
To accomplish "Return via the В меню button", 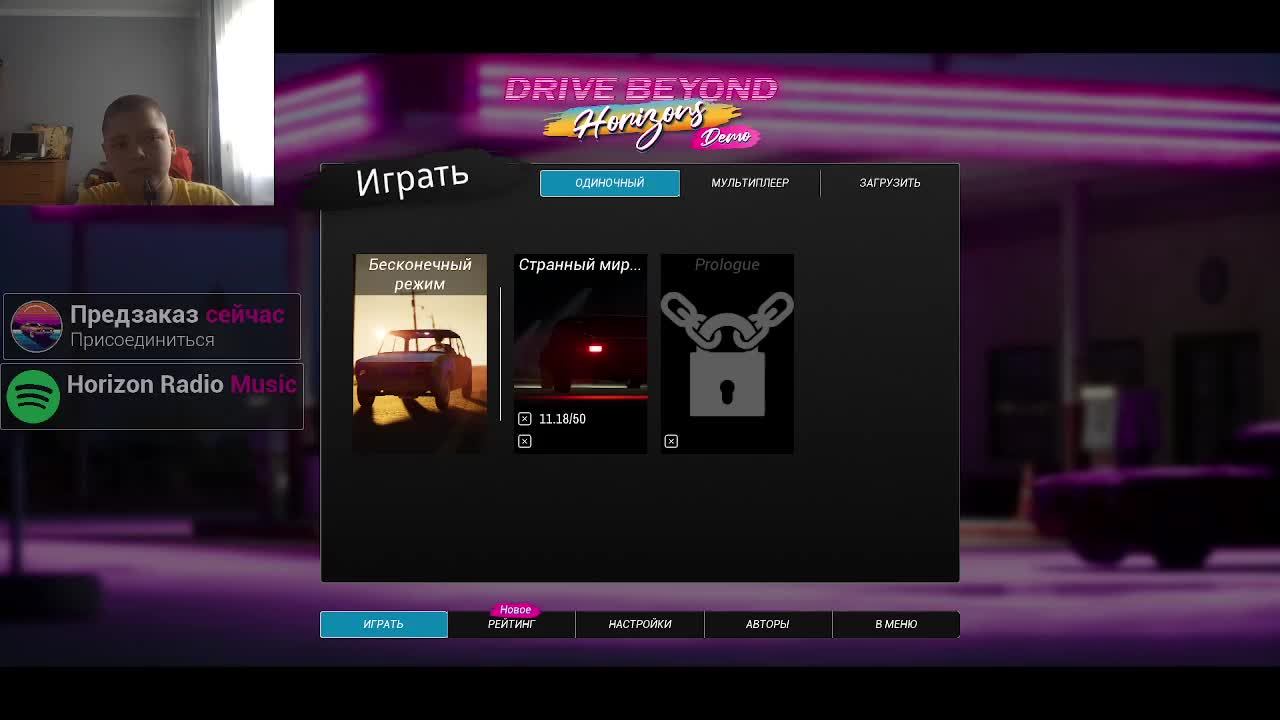I will pos(896,624).
